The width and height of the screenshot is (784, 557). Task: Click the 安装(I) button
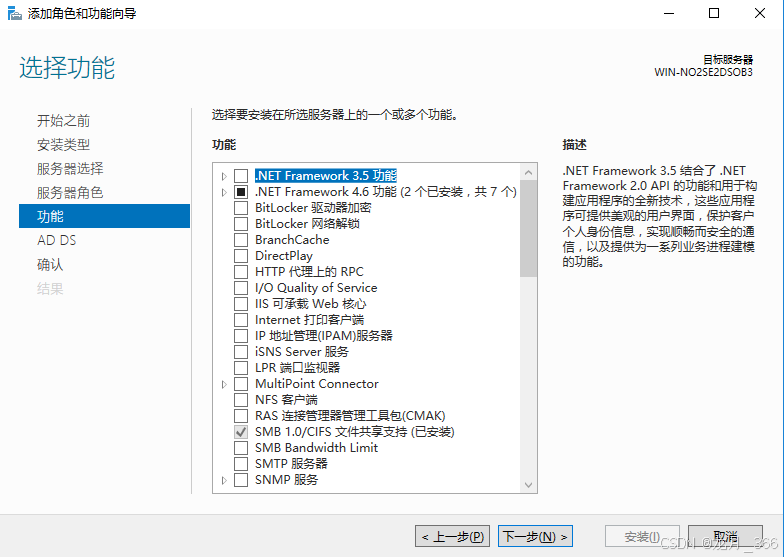pyautogui.click(x=642, y=536)
